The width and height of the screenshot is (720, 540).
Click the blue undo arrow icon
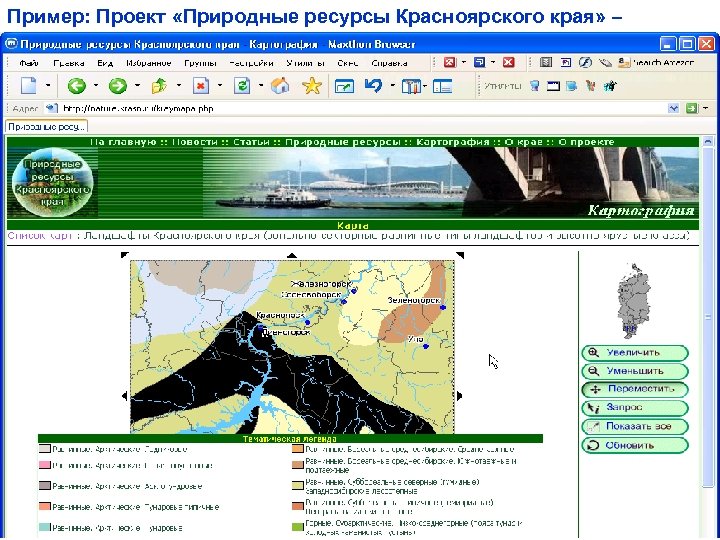pyautogui.click(x=374, y=85)
